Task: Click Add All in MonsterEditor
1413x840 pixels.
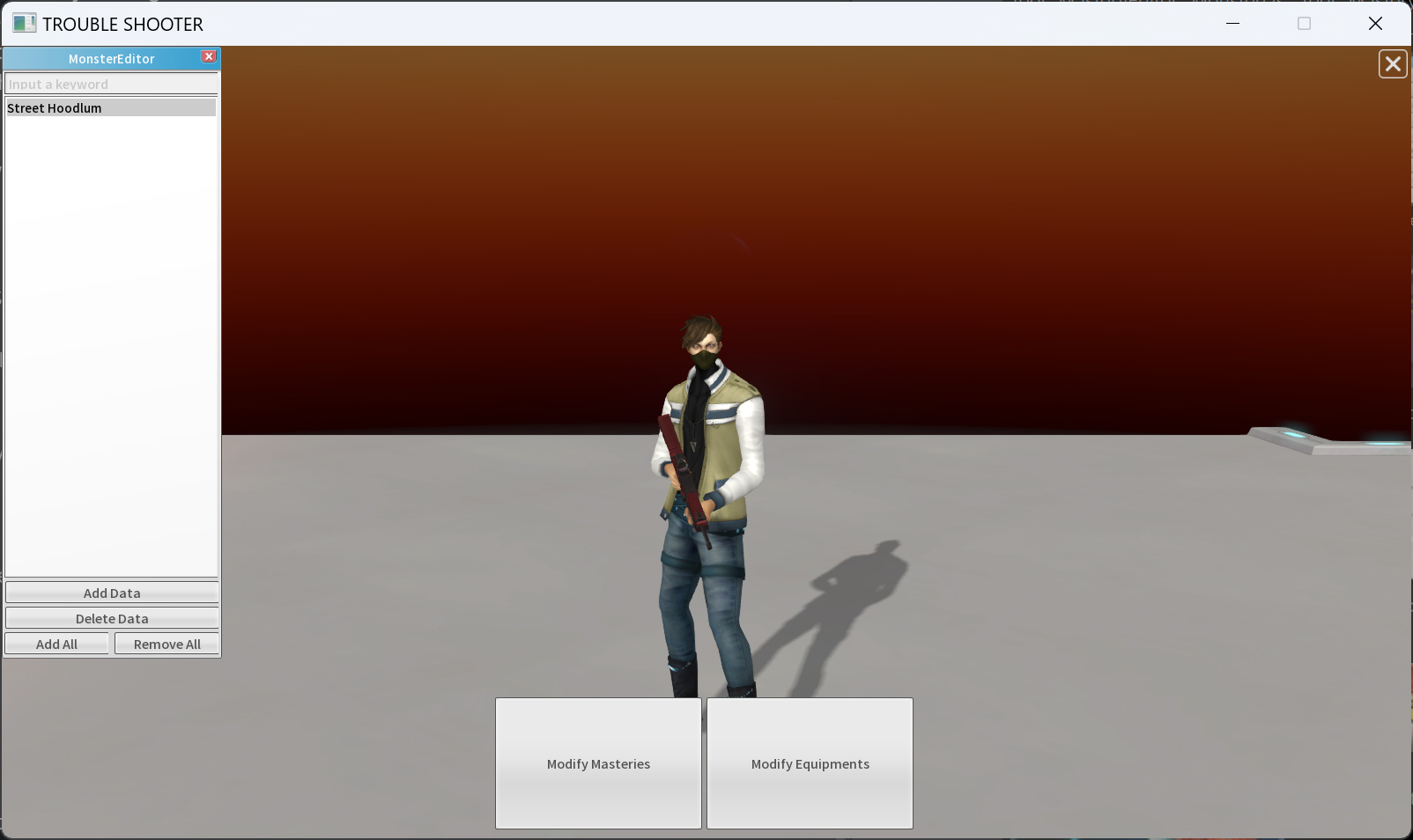Action: pyautogui.click(x=57, y=645)
